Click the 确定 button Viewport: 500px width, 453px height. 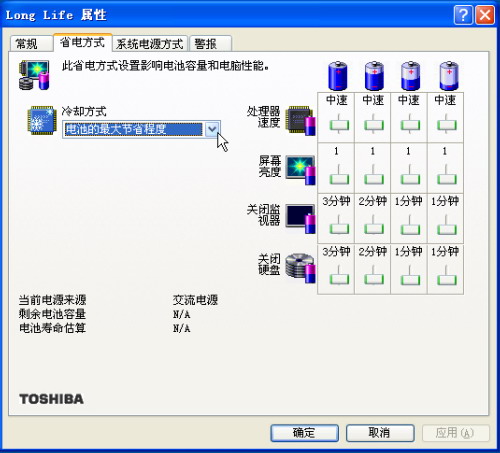304,433
